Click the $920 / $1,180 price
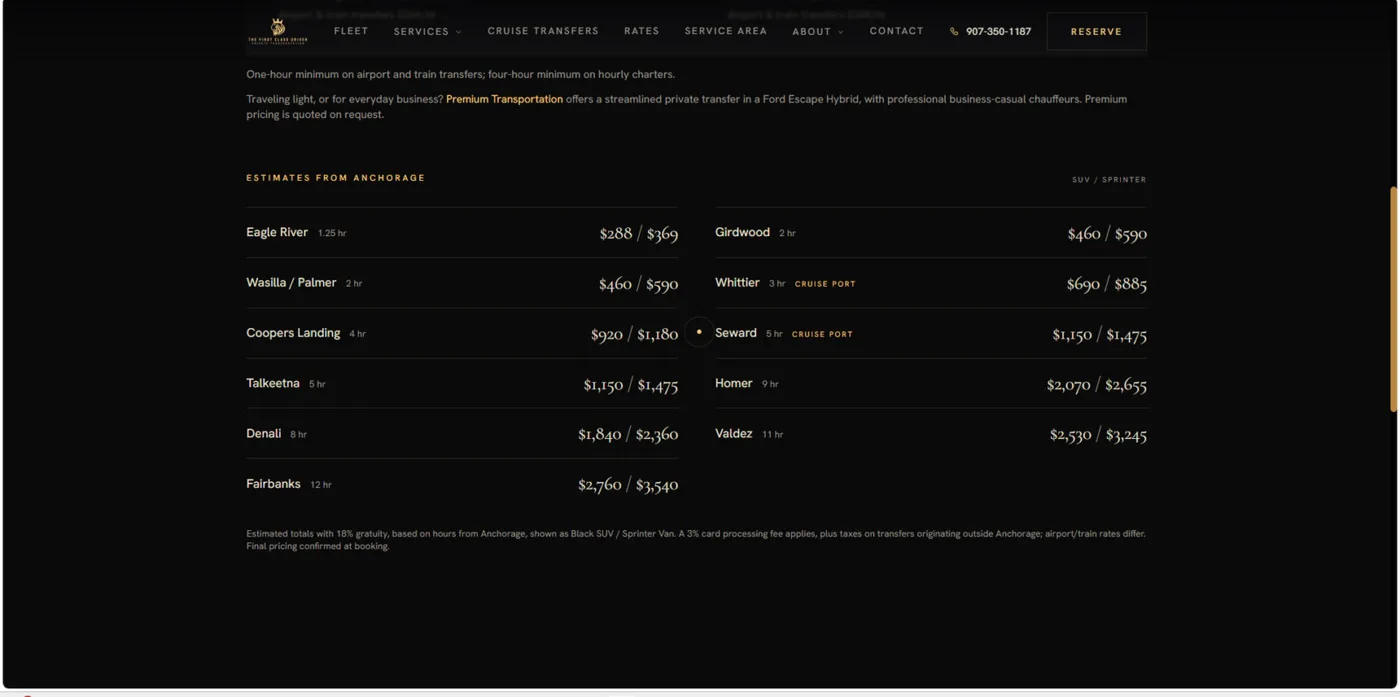Image resolution: width=1400 pixels, height=697 pixels. [634, 334]
